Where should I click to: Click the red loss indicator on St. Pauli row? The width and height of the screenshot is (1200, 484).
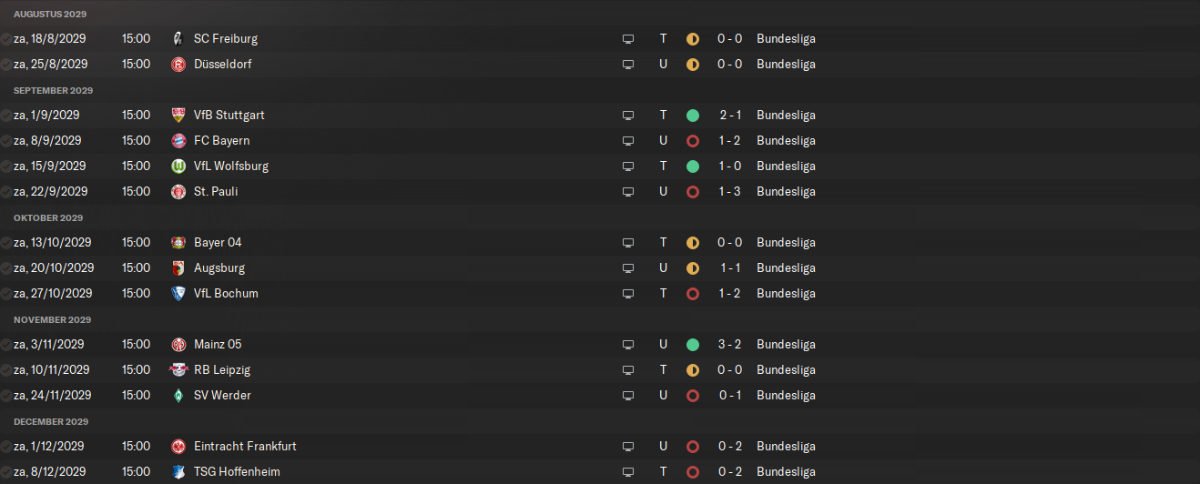(692, 192)
